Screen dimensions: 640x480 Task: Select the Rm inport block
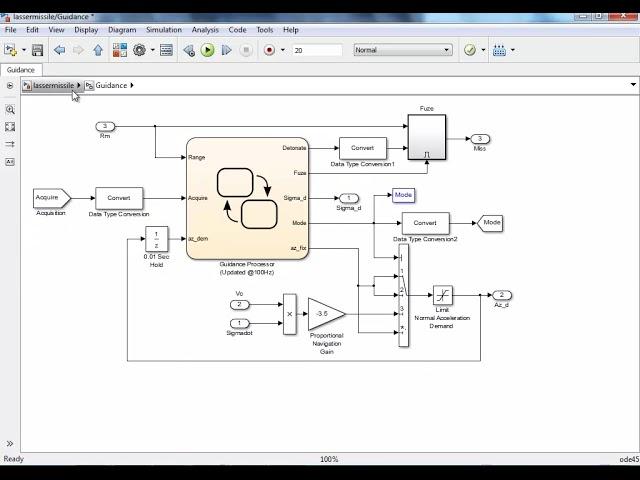click(x=105, y=127)
